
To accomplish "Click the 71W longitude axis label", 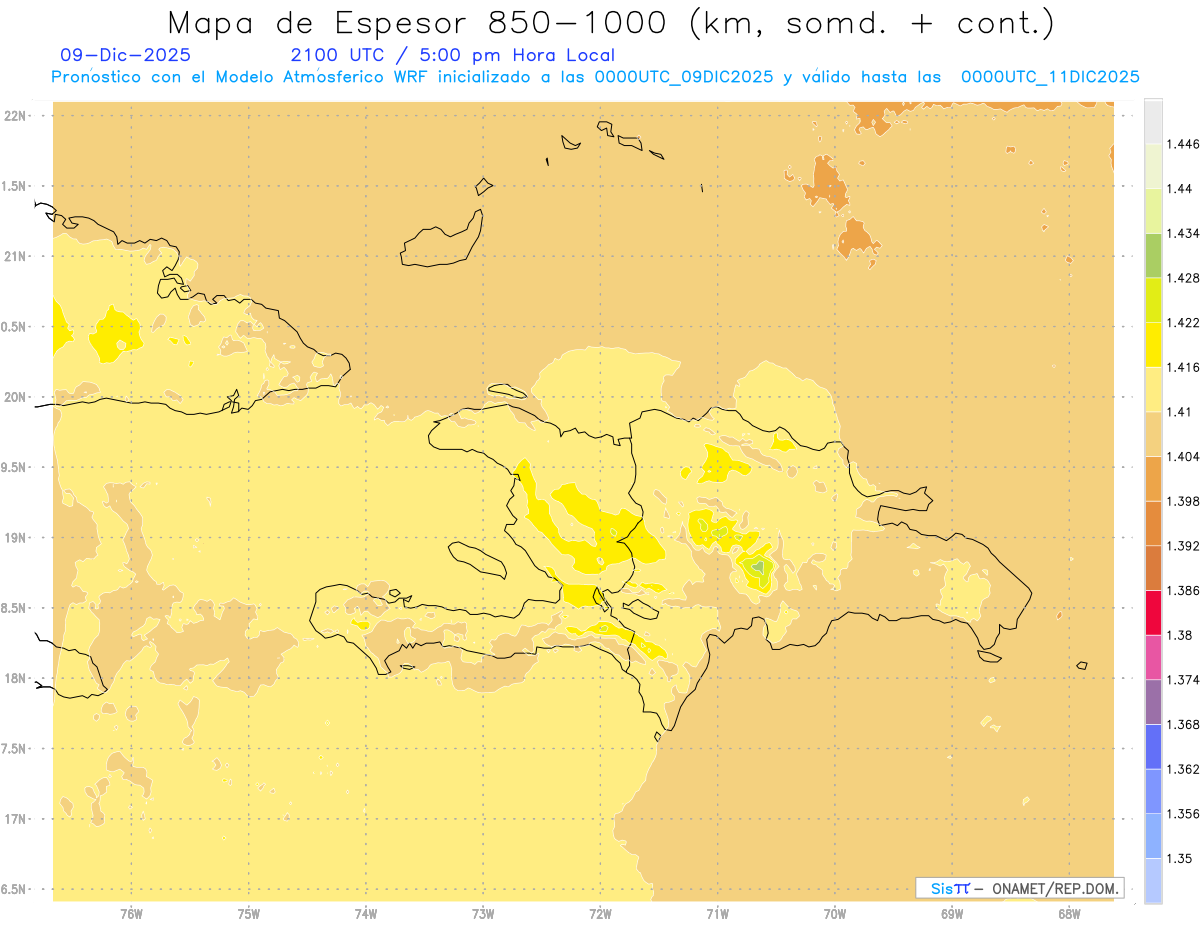I will (x=717, y=913).
